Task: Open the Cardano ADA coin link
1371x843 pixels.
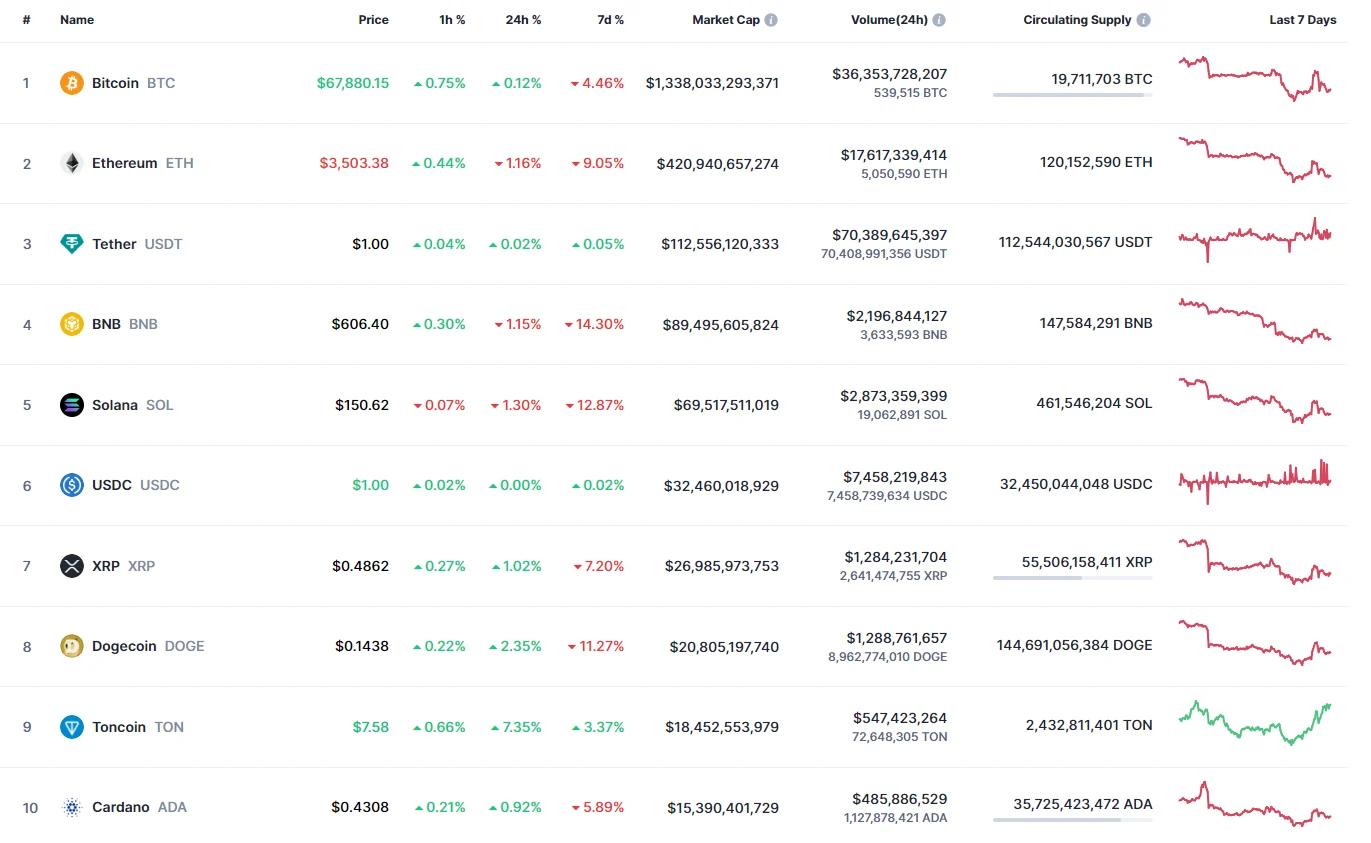Action: click(x=121, y=807)
